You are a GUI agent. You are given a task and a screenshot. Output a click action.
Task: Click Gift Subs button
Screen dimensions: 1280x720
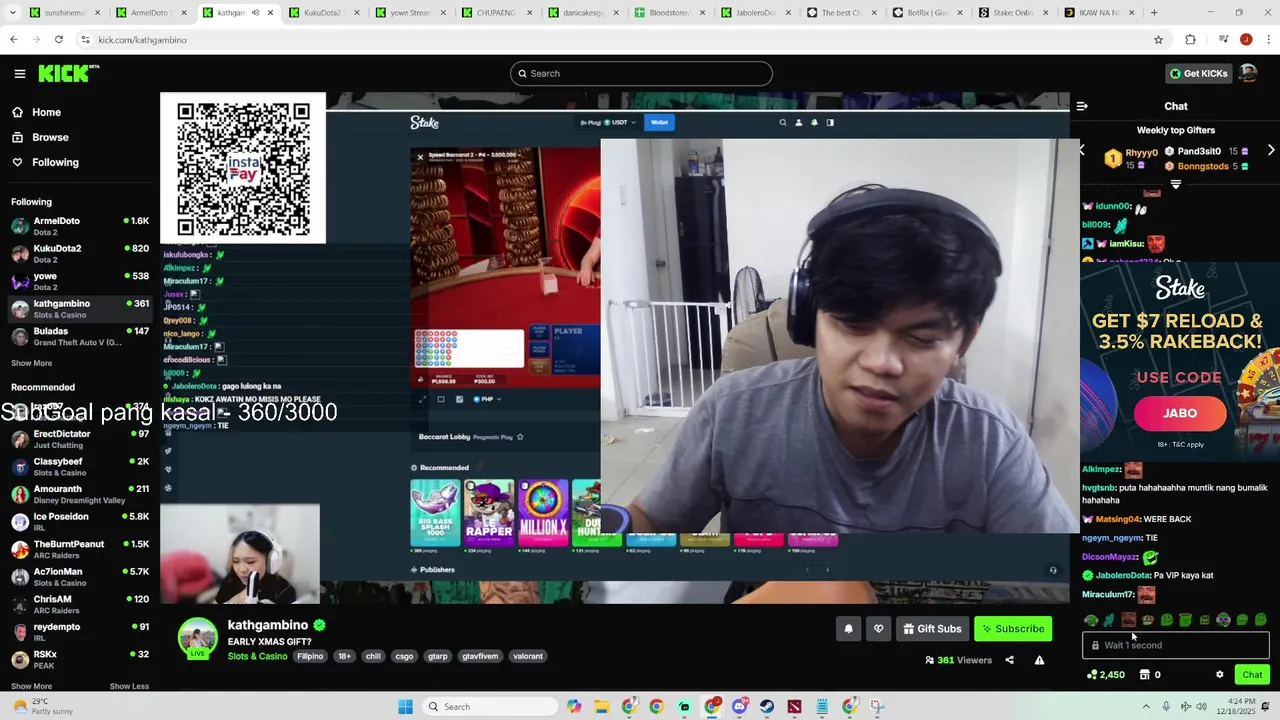coord(932,629)
